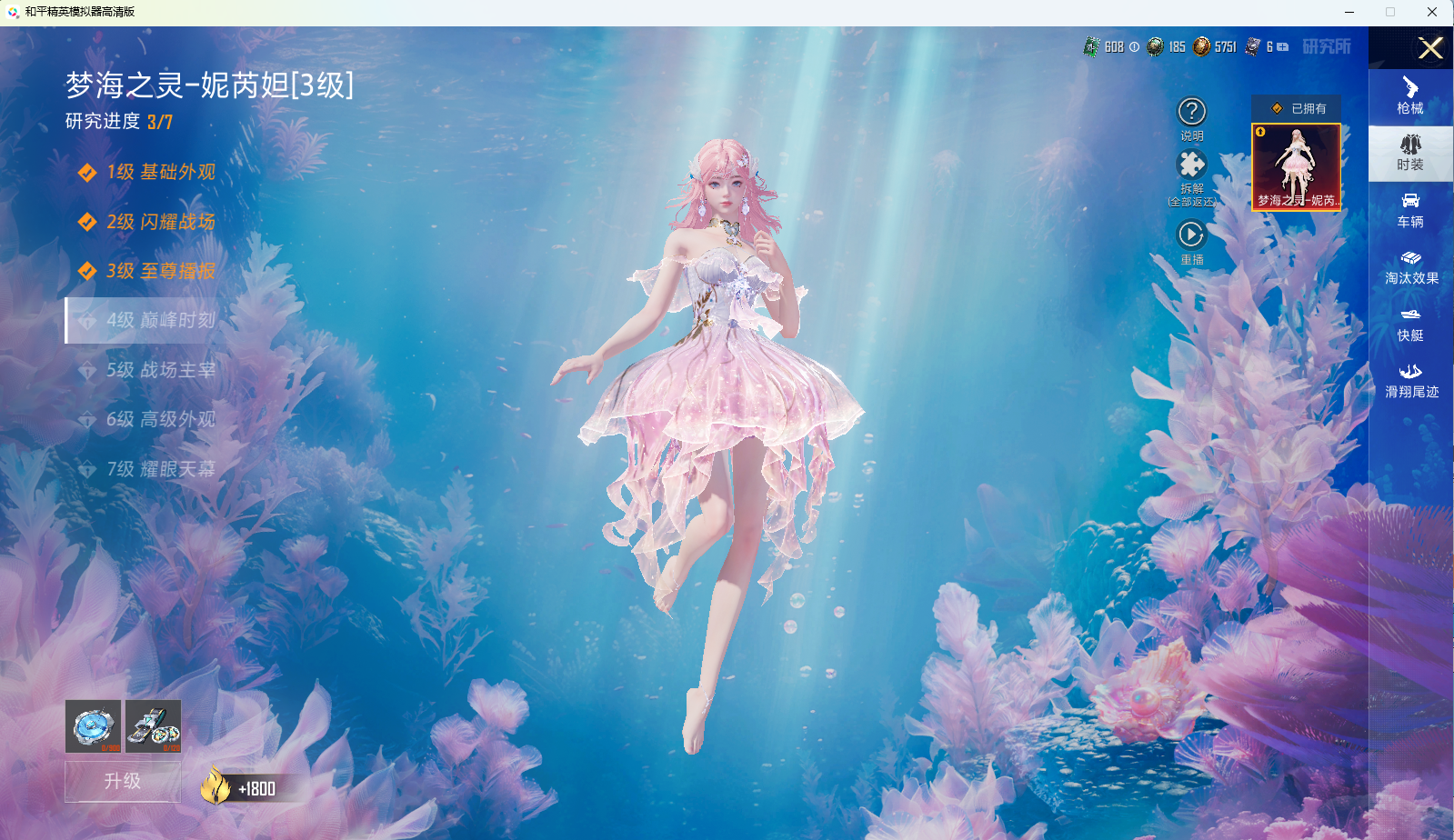Click the blue disc material 0/900
Viewport: 1454px width, 840px height.
[93, 725]
